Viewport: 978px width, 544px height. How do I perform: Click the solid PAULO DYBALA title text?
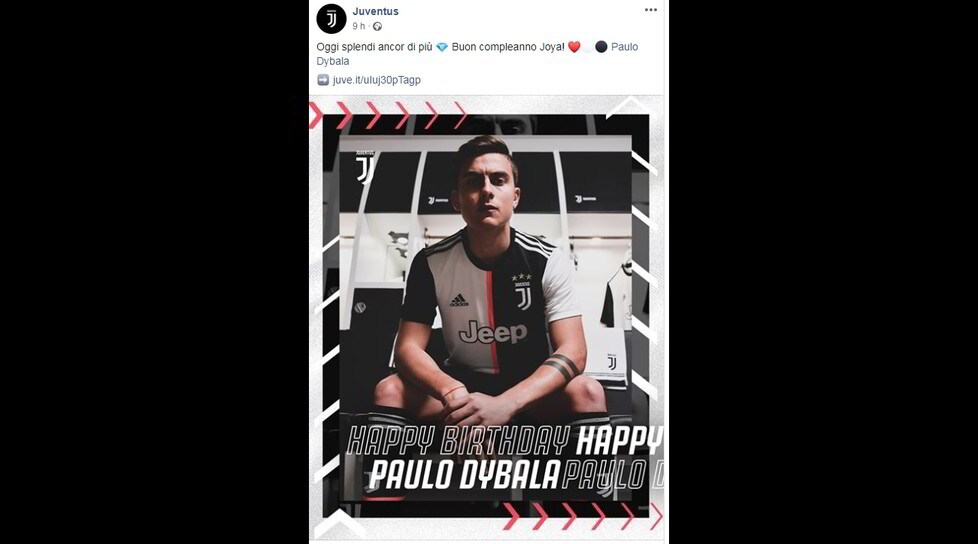[x=464, y=475]
